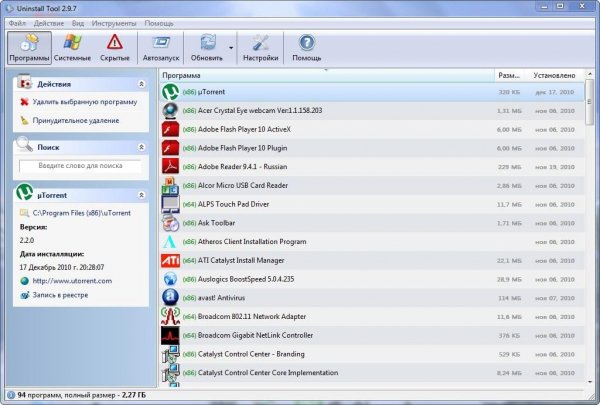Click the Поиск magnifier icon
Screen dimensions: 600x405
point(24,144)
